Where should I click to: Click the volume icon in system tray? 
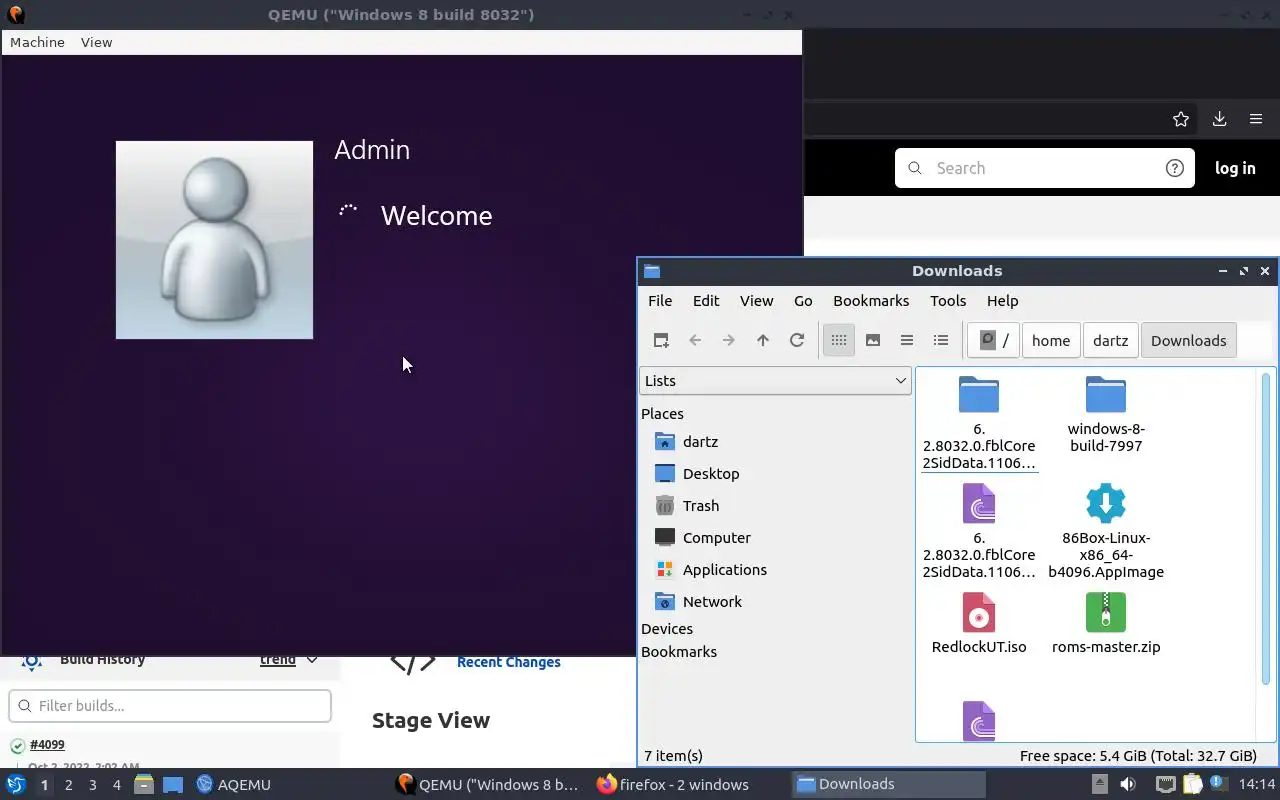coord(1128,784)
